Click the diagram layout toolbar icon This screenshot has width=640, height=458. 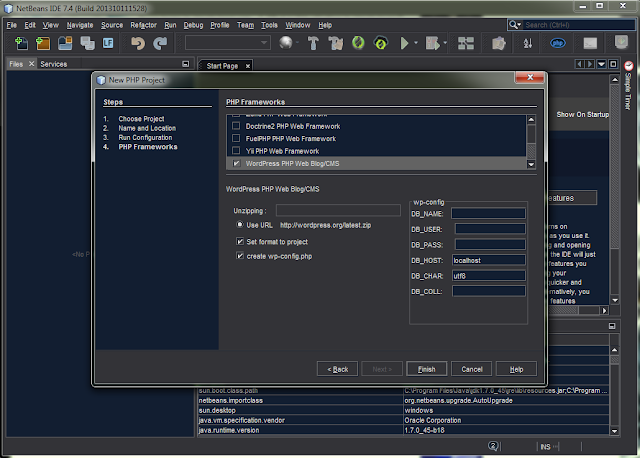pyautogui.click(x=466, y=43)
